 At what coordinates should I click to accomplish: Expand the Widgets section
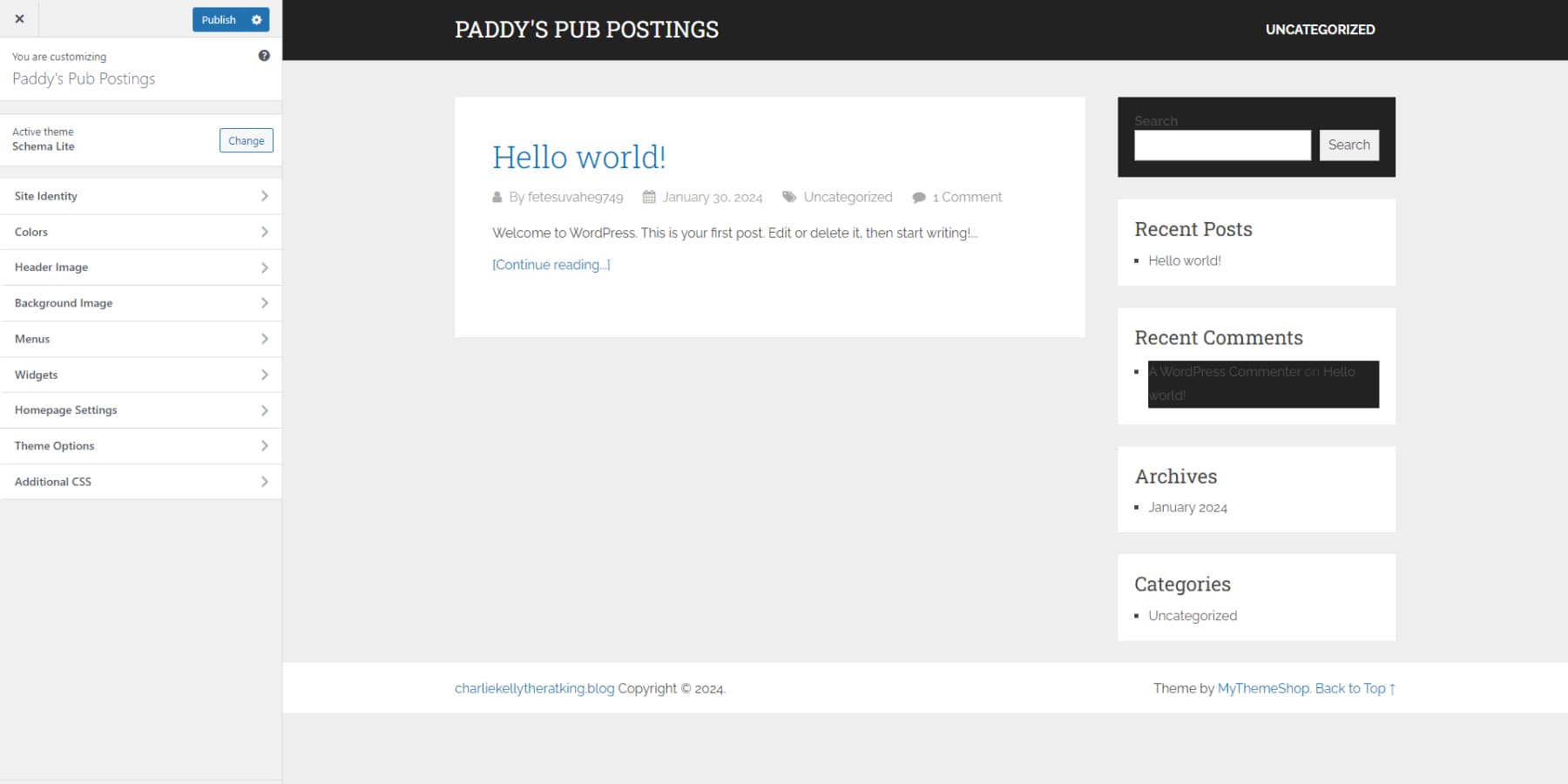click(x=140, y=375)
